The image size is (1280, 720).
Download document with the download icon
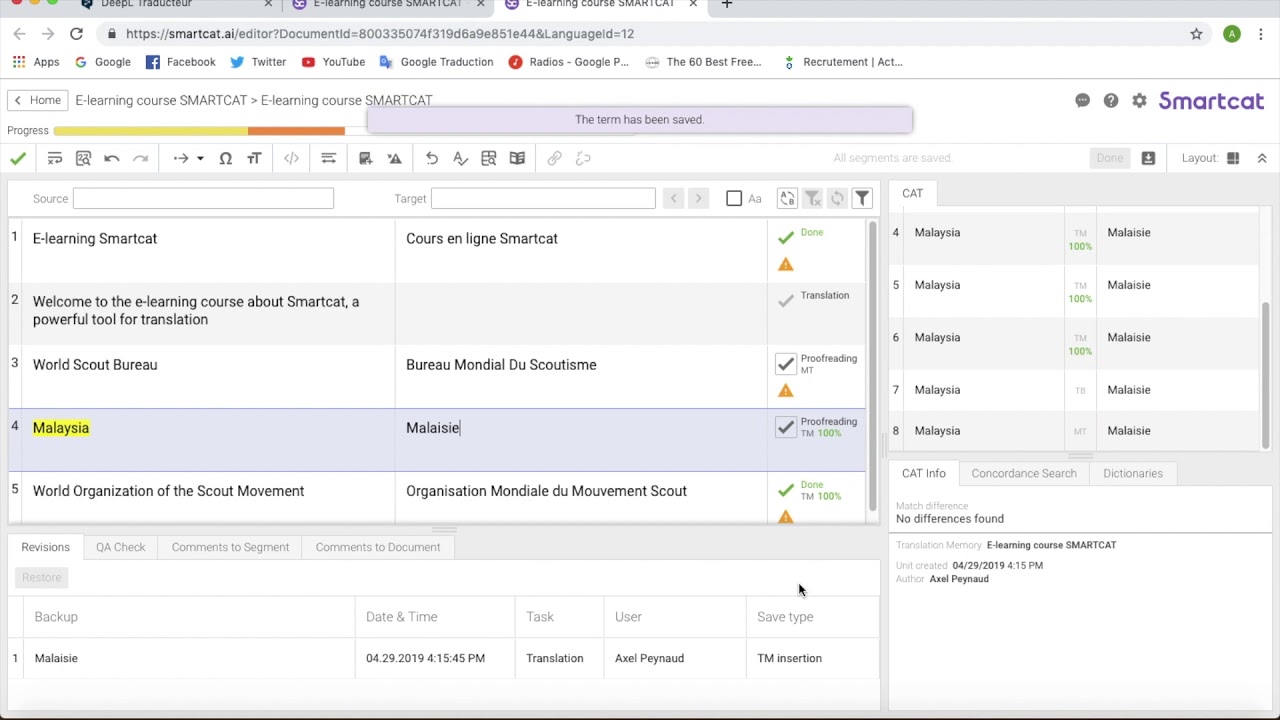(1148, 158)
